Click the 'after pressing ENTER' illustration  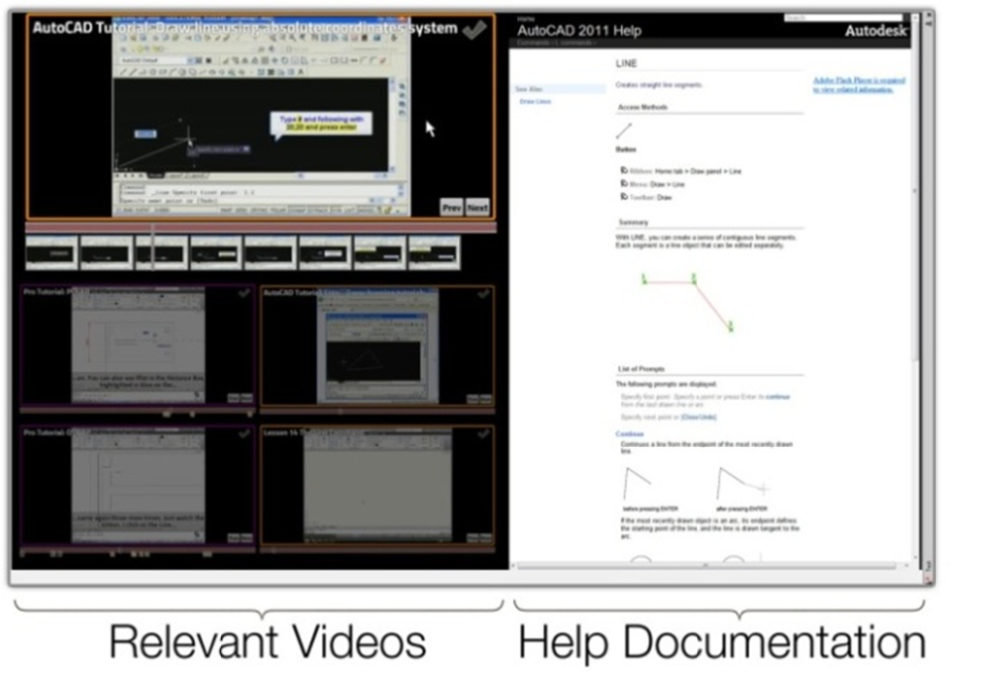coord(743,483)
